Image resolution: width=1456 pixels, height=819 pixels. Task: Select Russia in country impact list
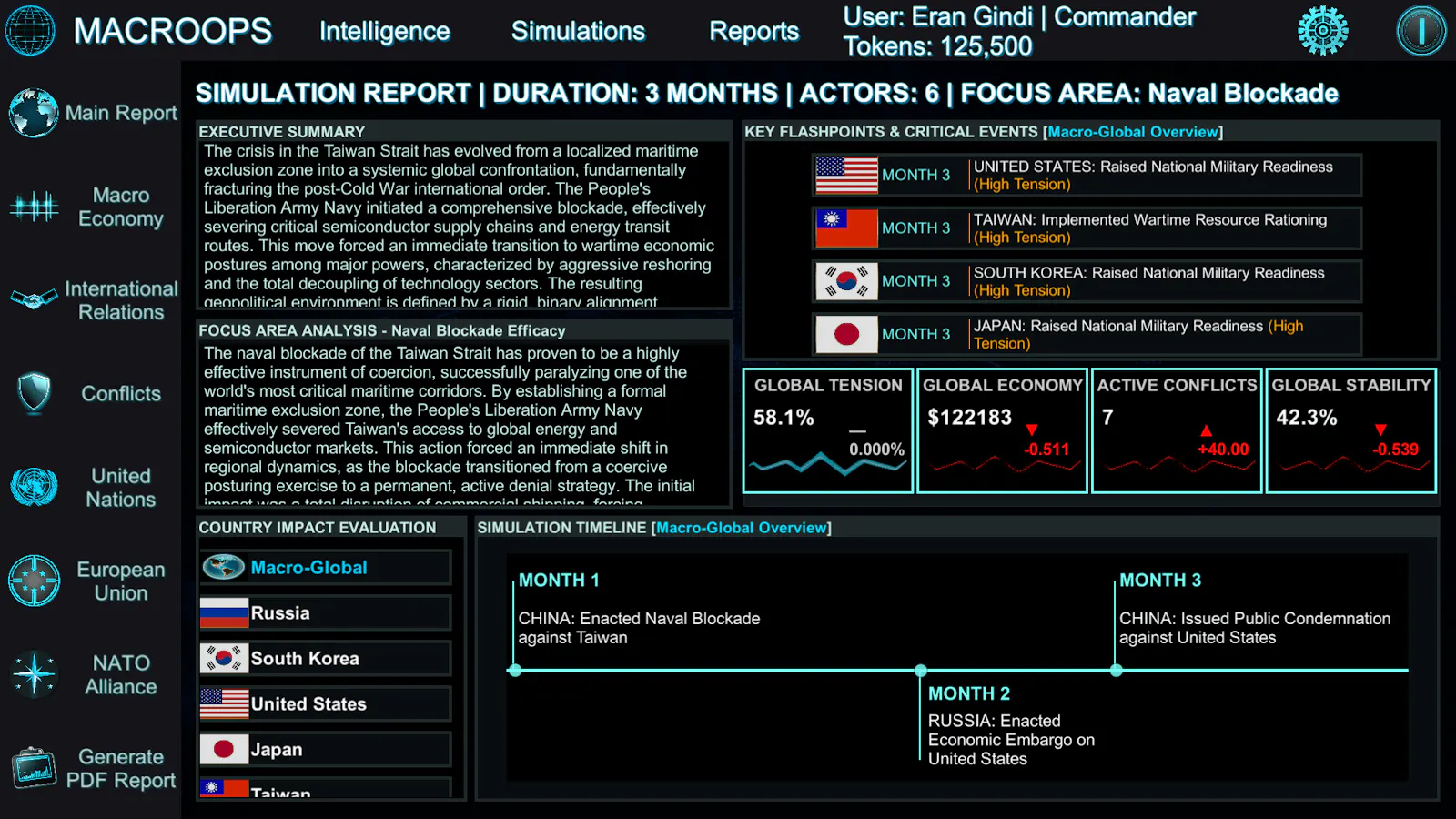pyautogui.click(x=325, y=612)
